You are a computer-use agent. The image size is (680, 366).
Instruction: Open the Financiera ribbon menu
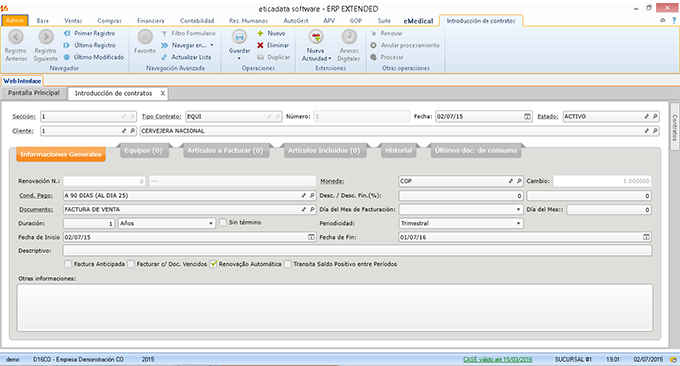(150, 21)
